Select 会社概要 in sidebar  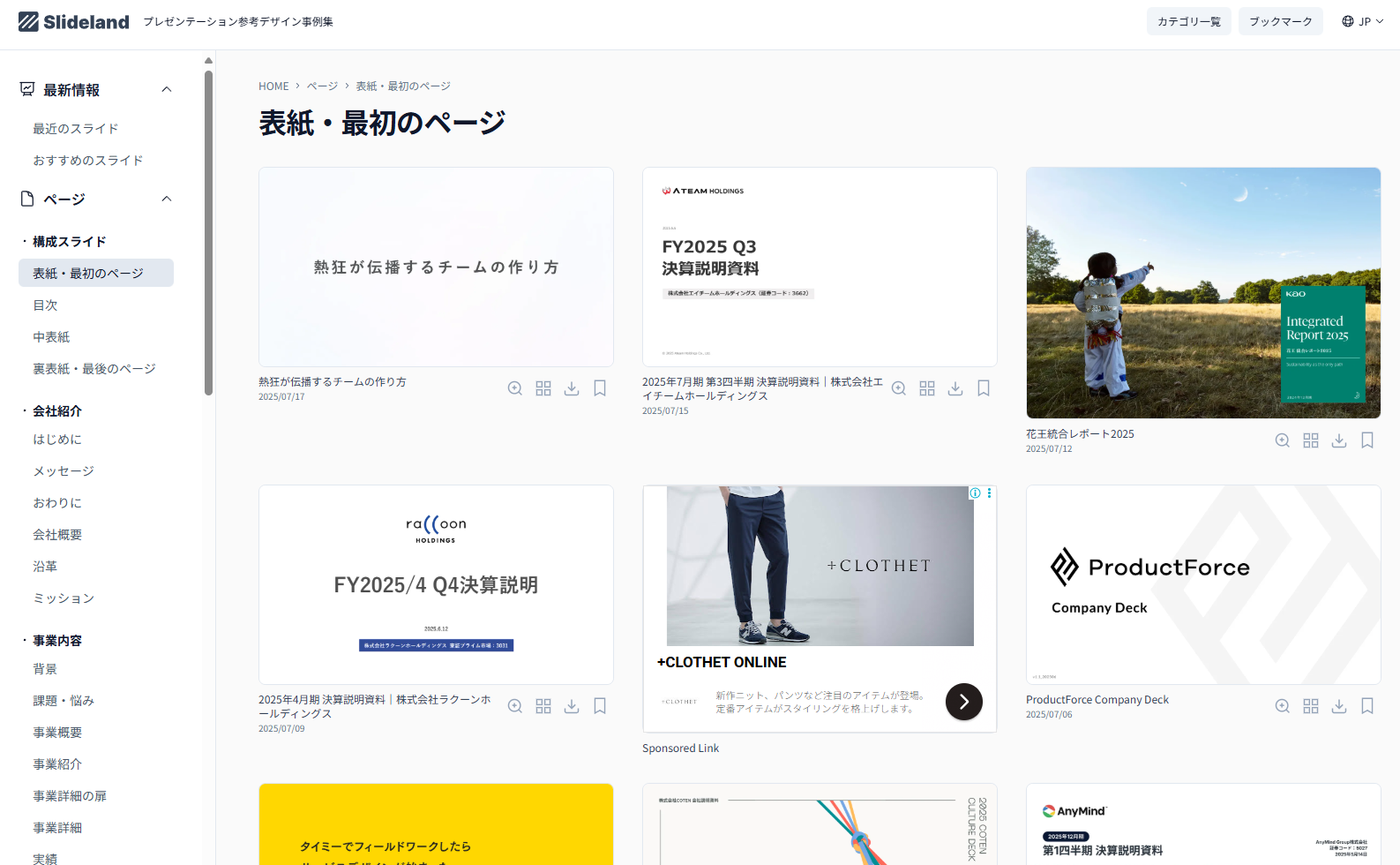coord(57,535)
